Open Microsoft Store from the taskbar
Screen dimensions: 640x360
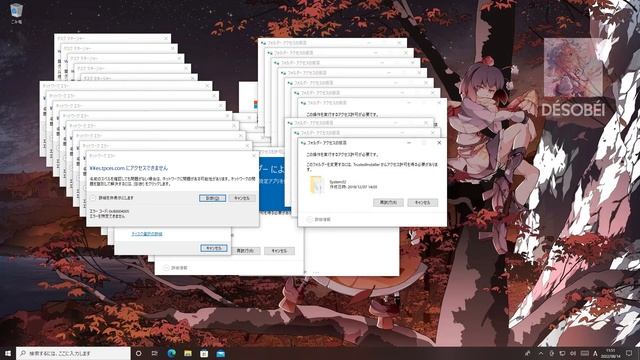(x=204, y=353)
